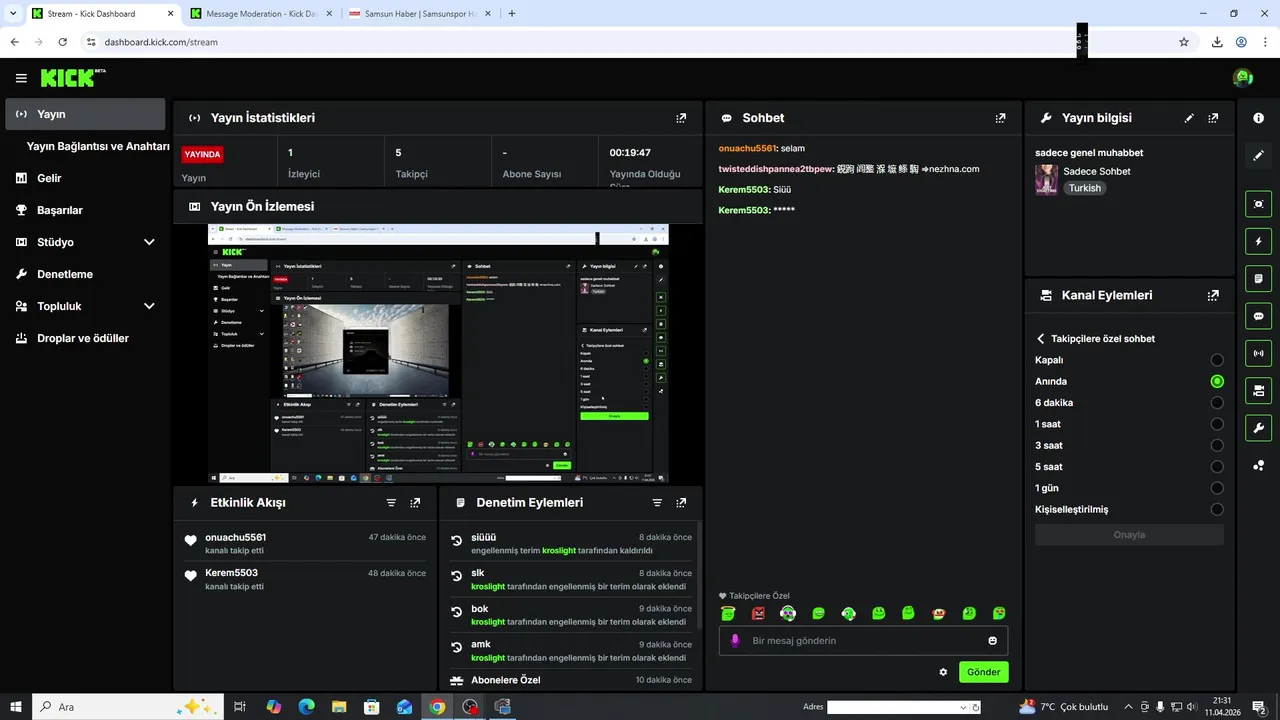1280x720 pixels.
Task: Toggle chat bubble widget in right sidebar
Action: pos(1259,316)
